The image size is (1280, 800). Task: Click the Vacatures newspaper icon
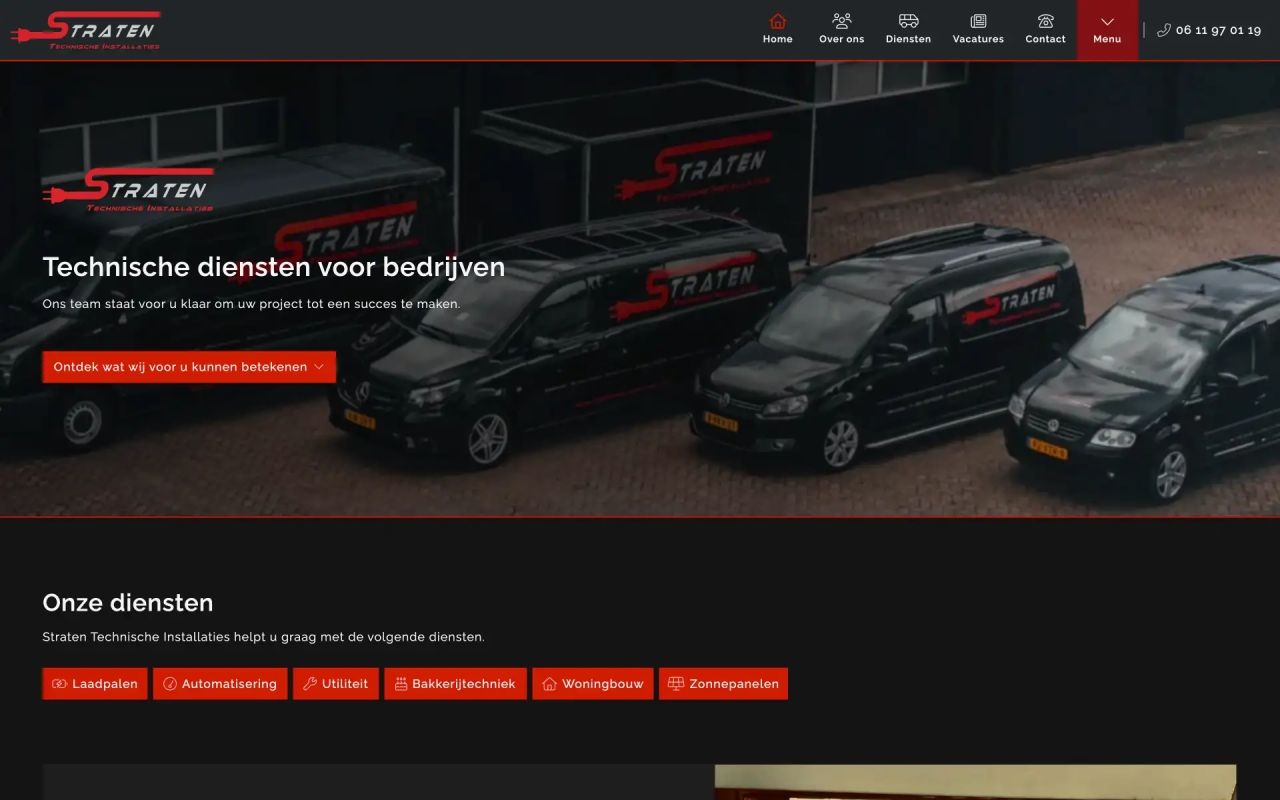(x=978, y=21)
